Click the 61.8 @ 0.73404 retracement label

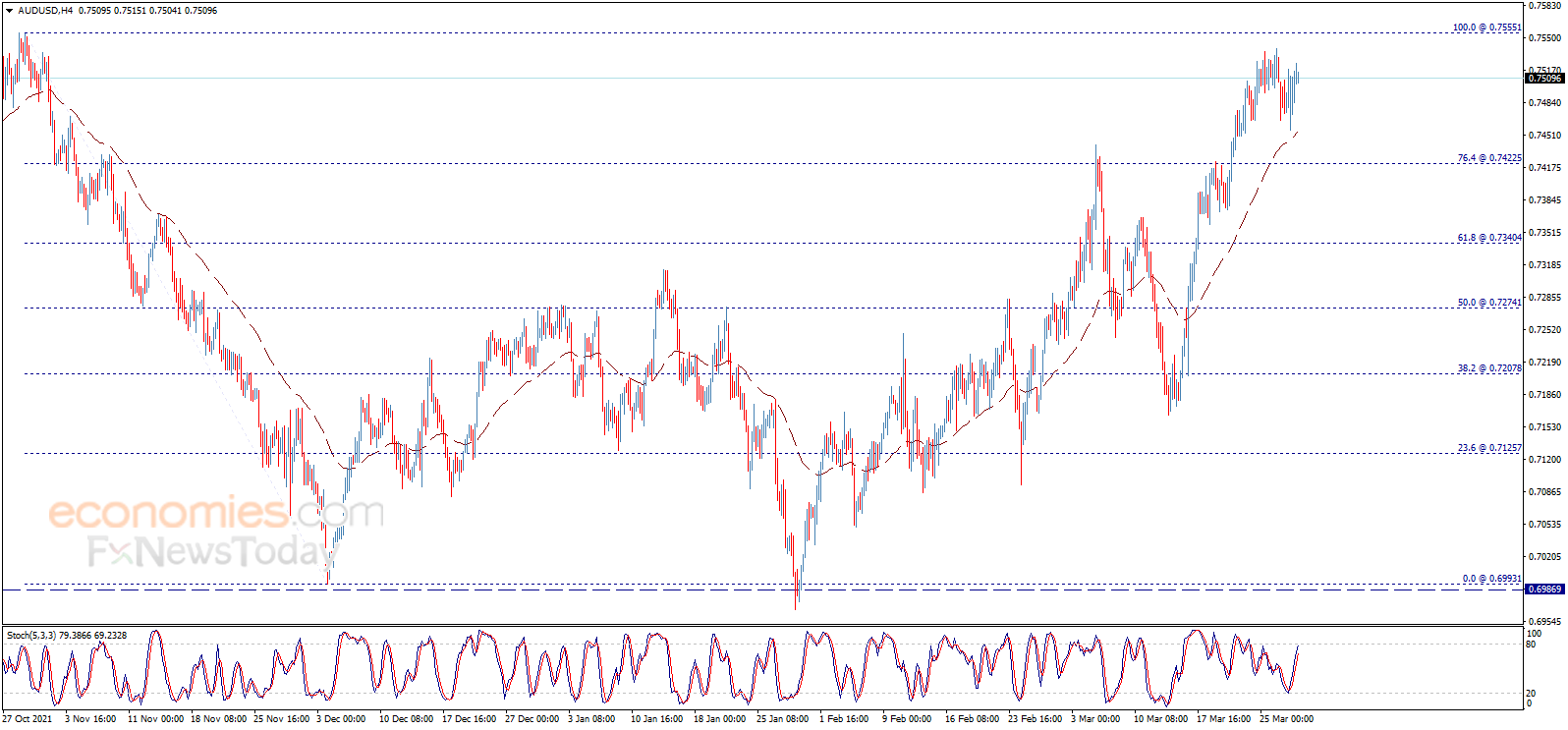click(1488, 238)
